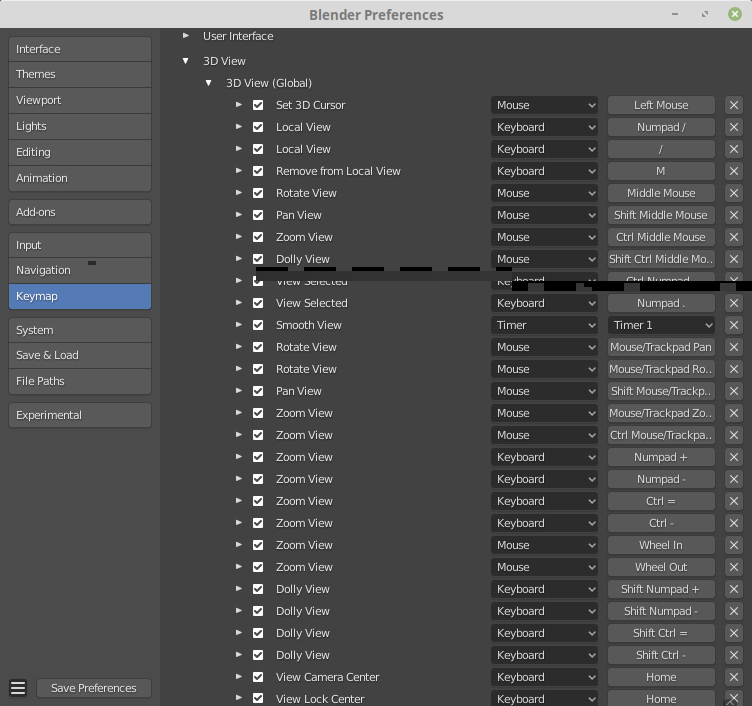Go to the Add-ons tab
Screen dimensions: 752x706
coord(80,212)
